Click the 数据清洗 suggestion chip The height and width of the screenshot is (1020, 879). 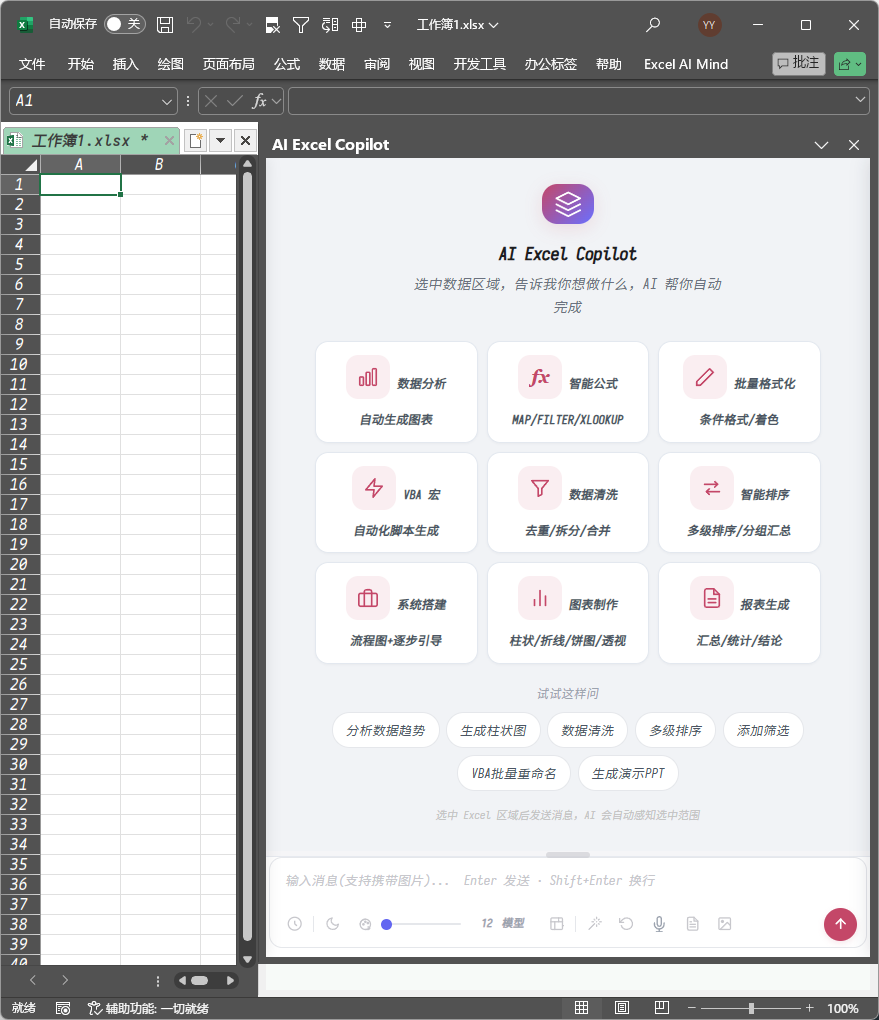pos(588,731)
